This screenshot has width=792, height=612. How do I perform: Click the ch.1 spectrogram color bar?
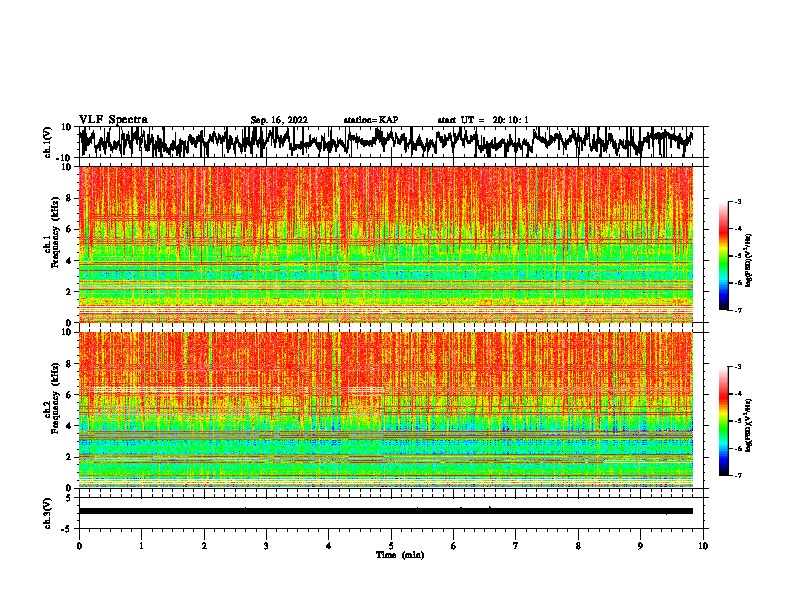[724, 256]
